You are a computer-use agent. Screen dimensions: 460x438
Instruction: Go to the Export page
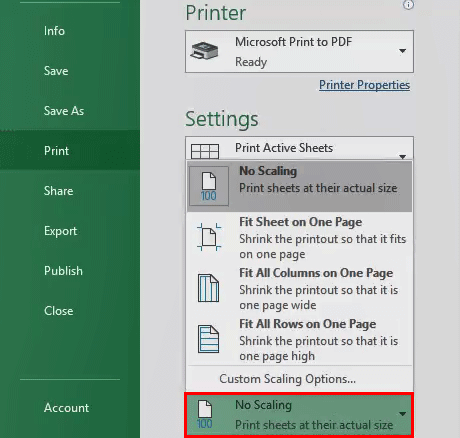[60, 231]
